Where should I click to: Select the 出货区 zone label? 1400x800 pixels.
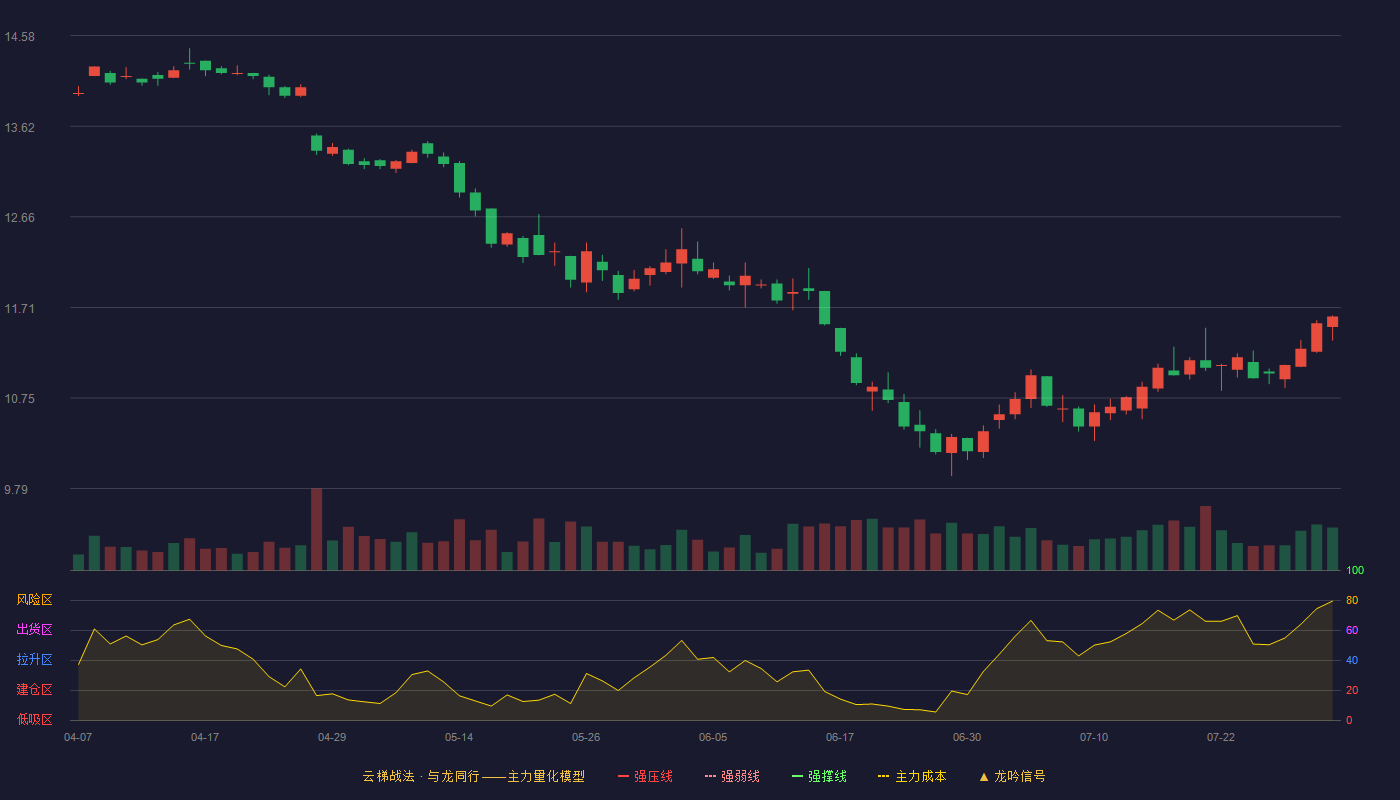point(34,630)
